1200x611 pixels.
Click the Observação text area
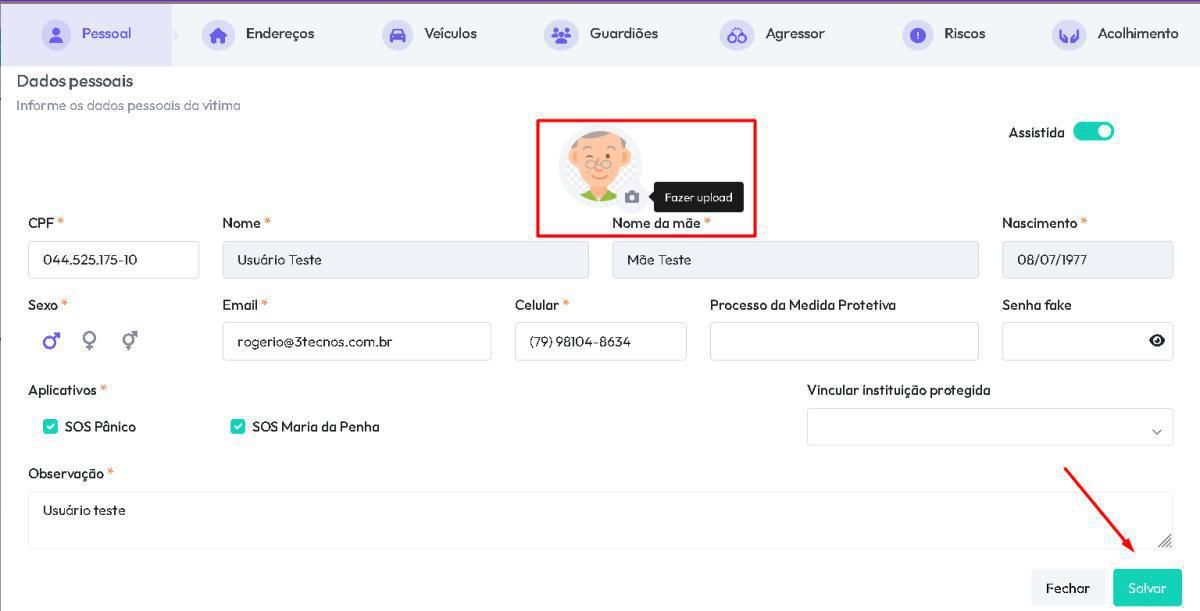click(x=600, y=520)
